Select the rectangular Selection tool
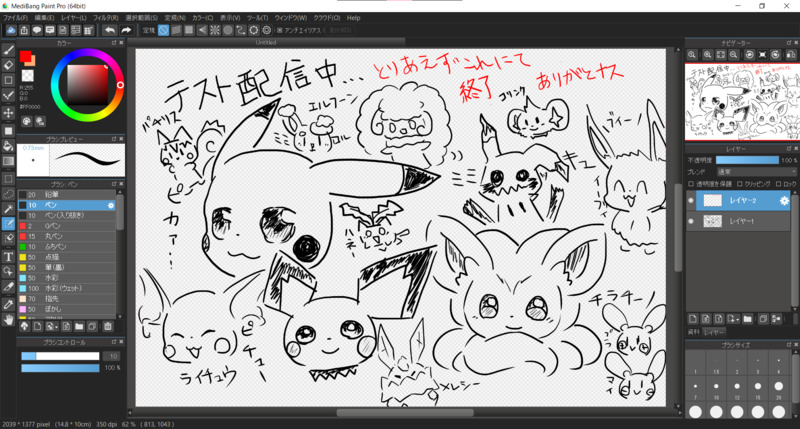Screen dimensions: 800x429 coord(8,179)
